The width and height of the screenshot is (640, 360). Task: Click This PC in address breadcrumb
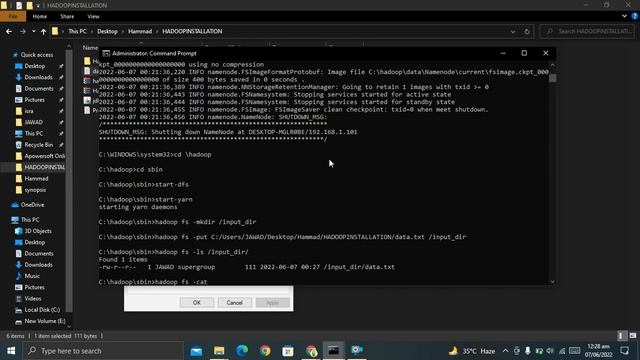77,31
